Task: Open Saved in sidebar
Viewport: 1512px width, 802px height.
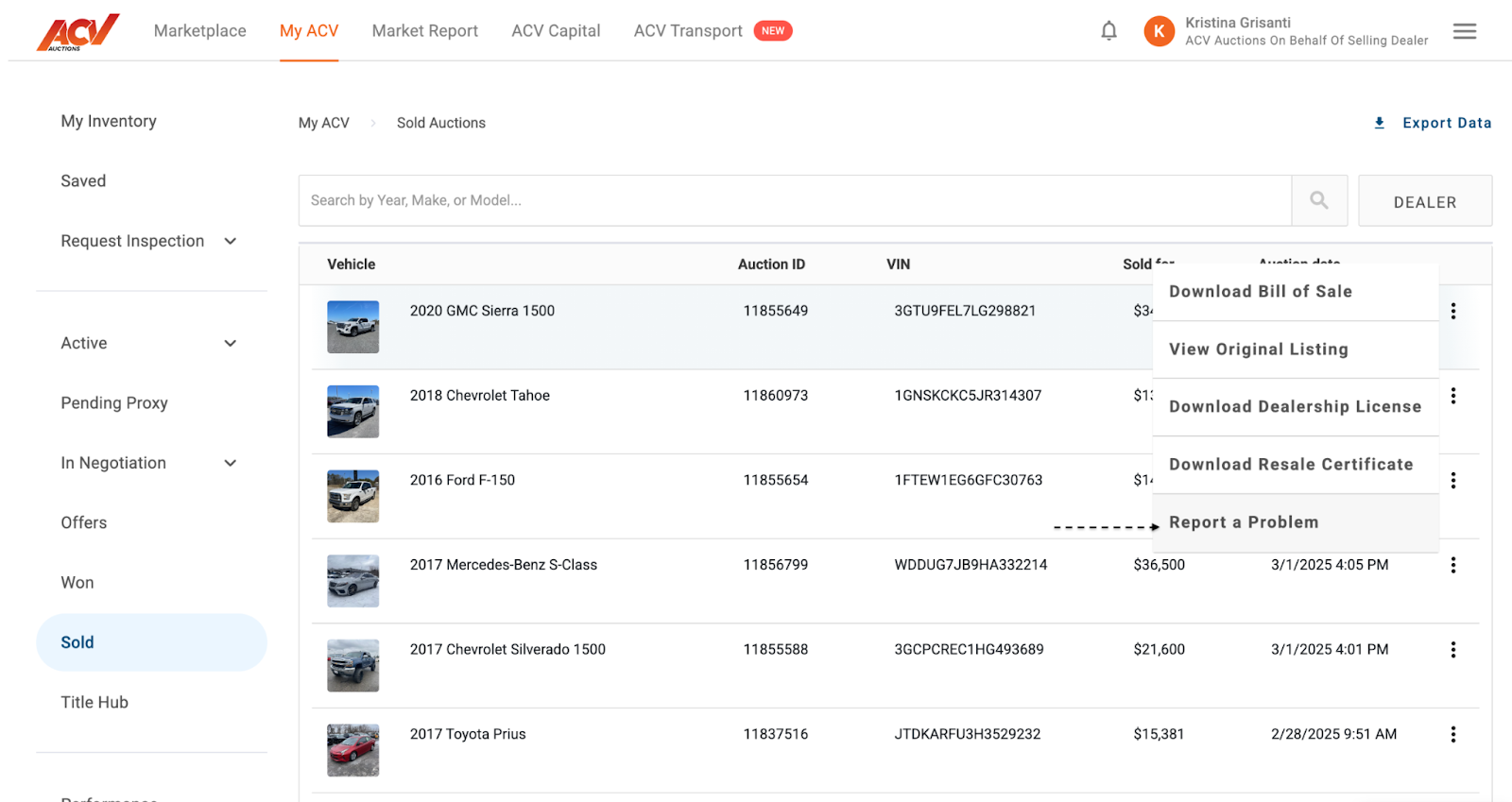Action: (83, 180)
